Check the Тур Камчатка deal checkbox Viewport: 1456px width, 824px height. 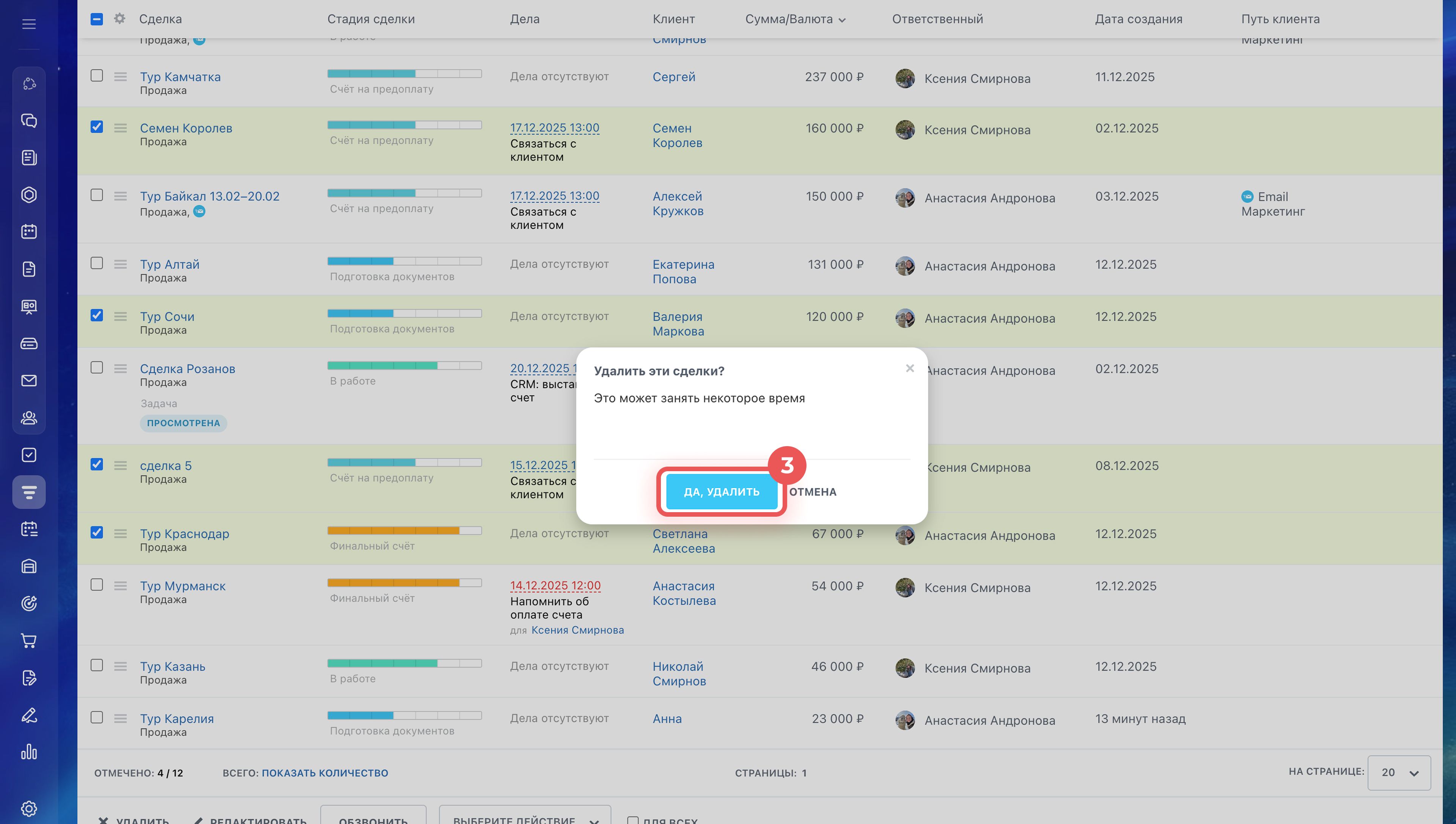click(97, 76)
